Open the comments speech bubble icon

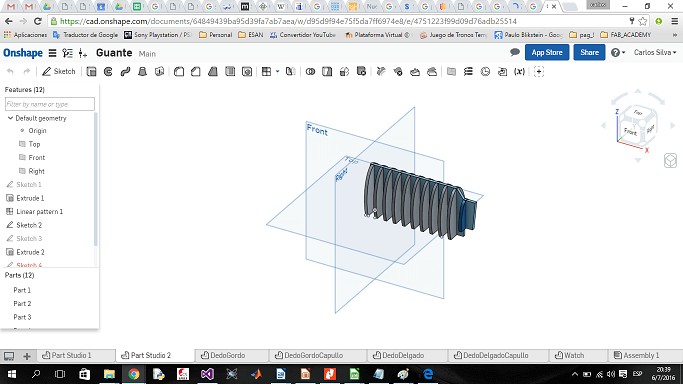click(515, 52)
